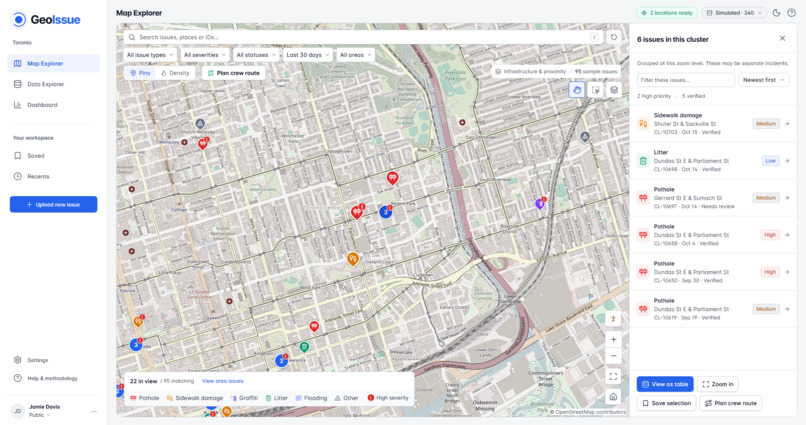This screenshot has height=425, width=806.
Task: Toggle dark mode moon icon
Action: (x=776, y=13)
